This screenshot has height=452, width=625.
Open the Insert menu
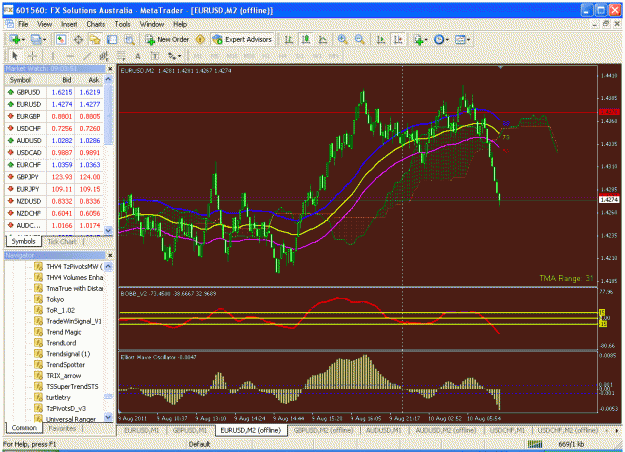coord(69,24)
